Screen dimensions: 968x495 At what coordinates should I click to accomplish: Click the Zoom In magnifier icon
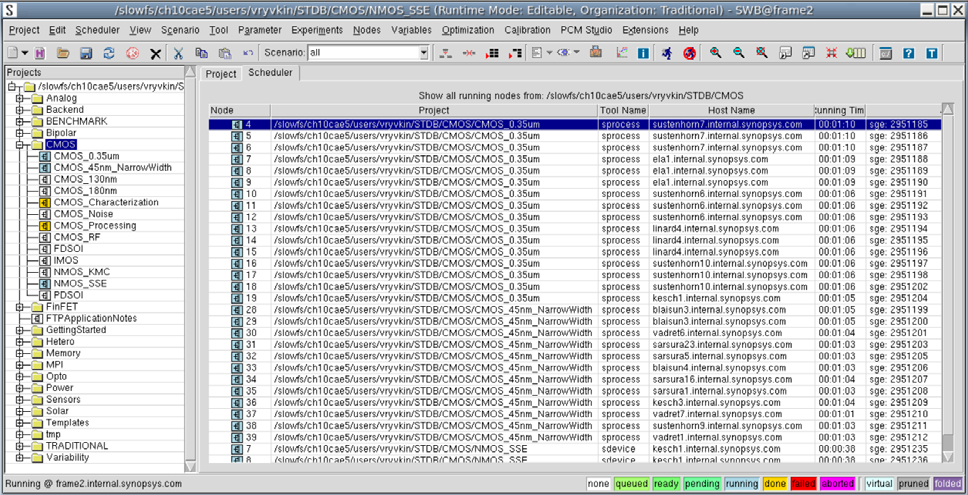tap(716, 53)
